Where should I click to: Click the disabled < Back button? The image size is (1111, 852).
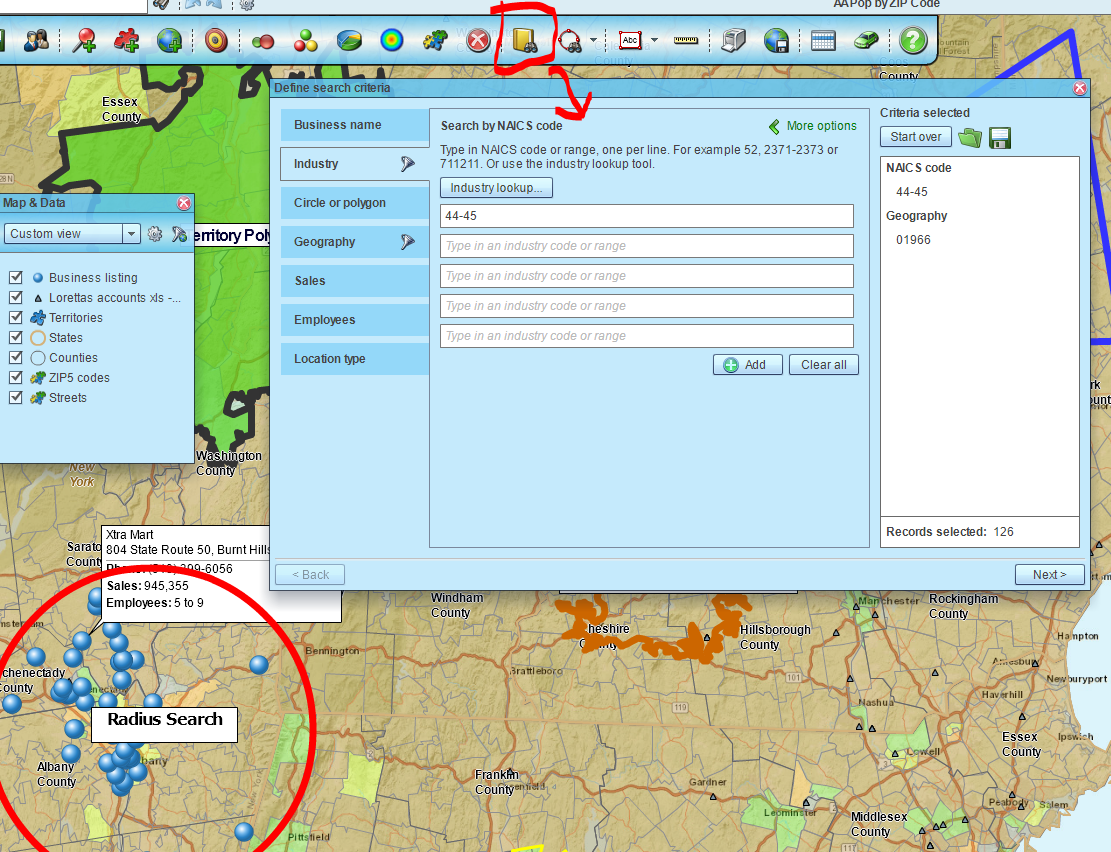tap(310, 575)
